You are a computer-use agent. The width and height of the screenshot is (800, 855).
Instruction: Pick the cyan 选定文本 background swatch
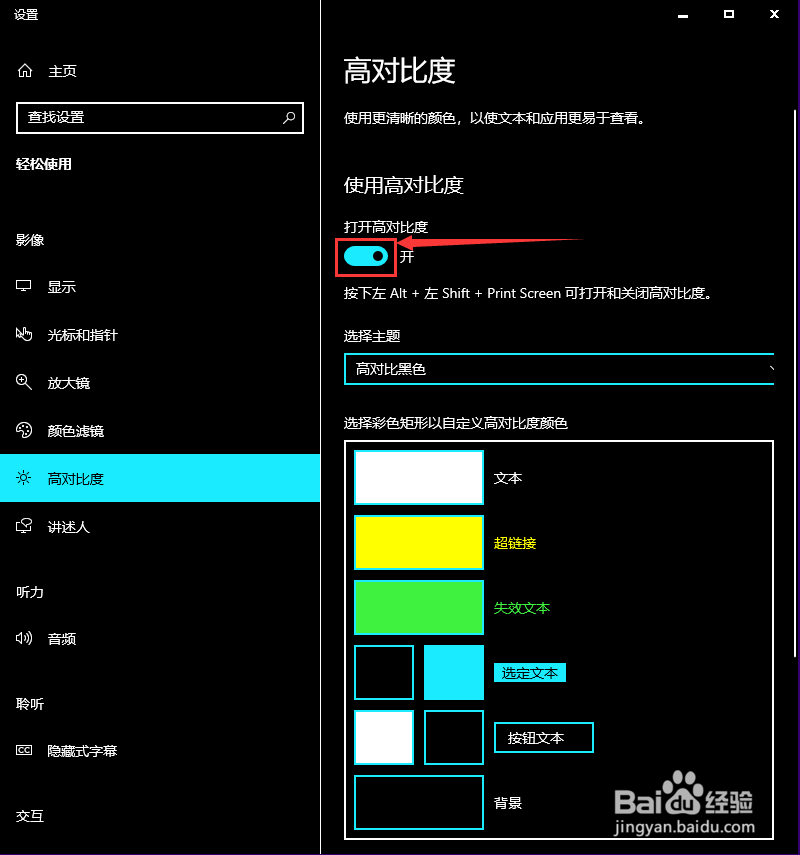(454, 672)
